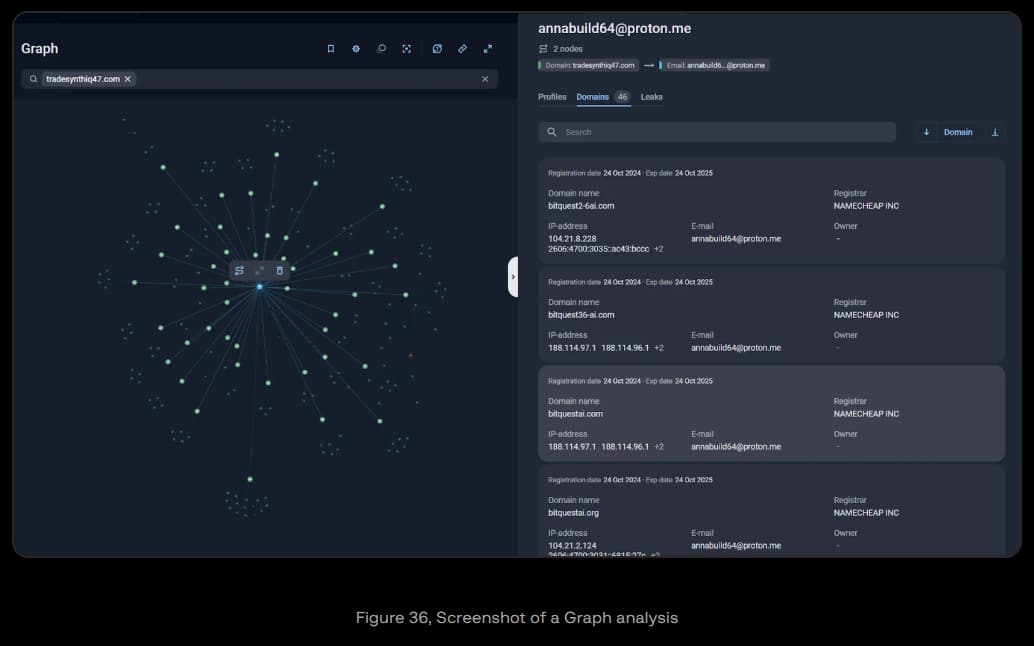Screen dimensions: 1034x646
Task: Collapse the side panel with chevron handle
Action: pyautogui.click(x=513, y=277)
